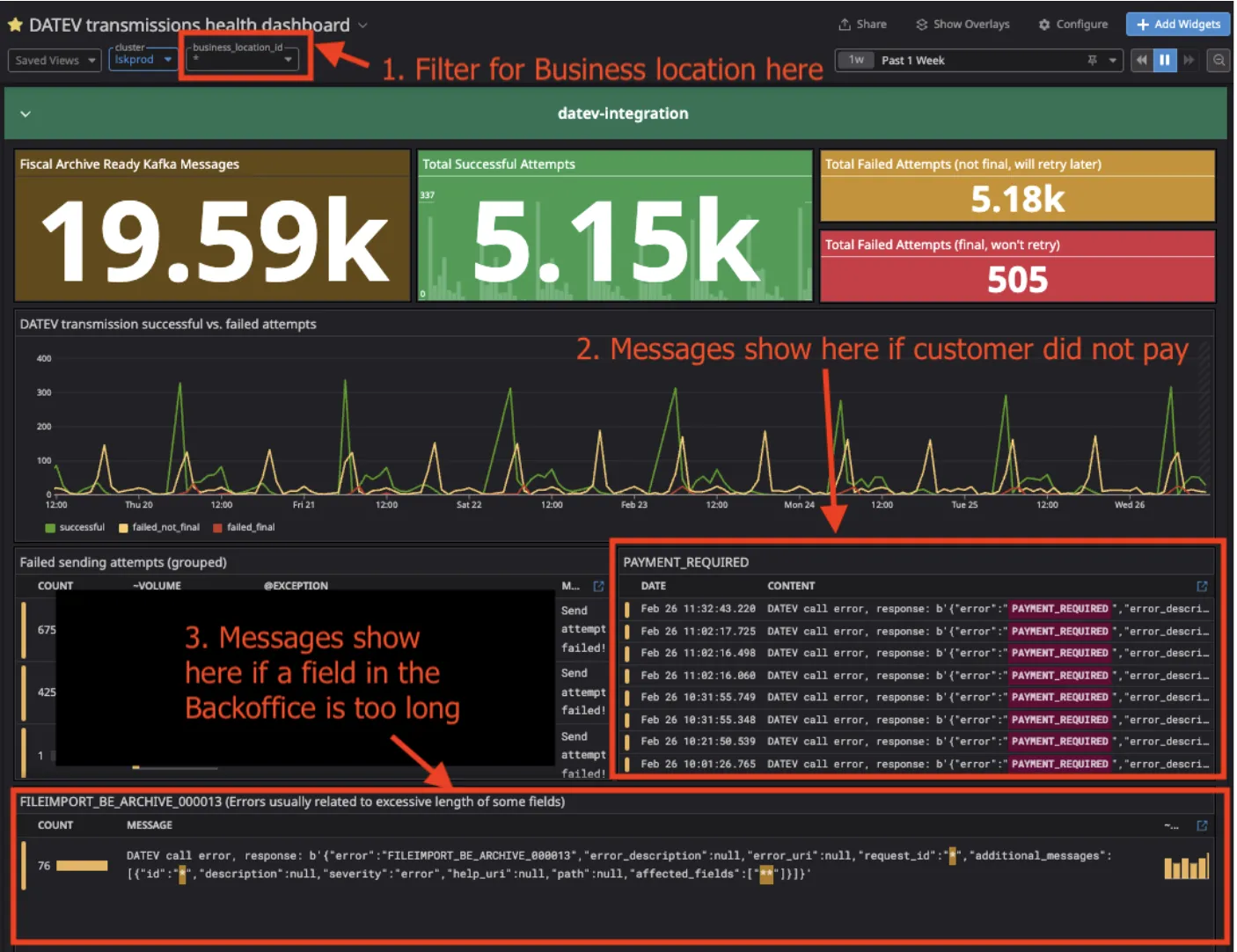This screenshot has width=1237, height=952.
Task: Click the star icon beside the dashboard title
Action: pyautogui.click(x=14, y=24)
